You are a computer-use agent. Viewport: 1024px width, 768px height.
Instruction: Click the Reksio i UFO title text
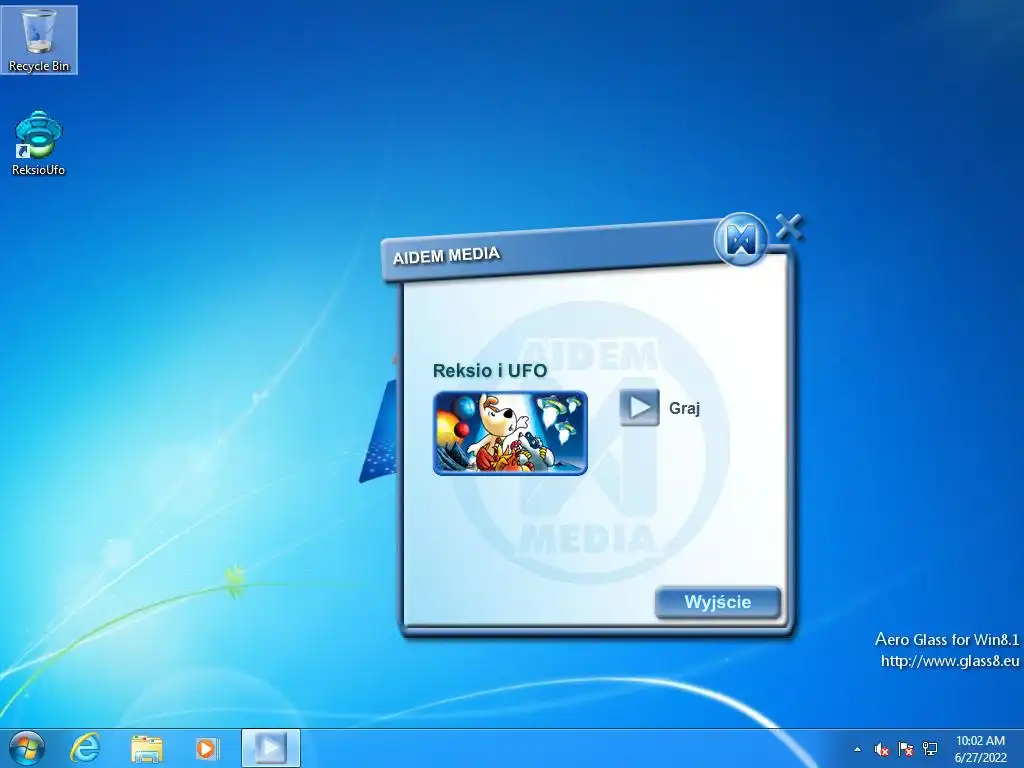pos(490,371)
